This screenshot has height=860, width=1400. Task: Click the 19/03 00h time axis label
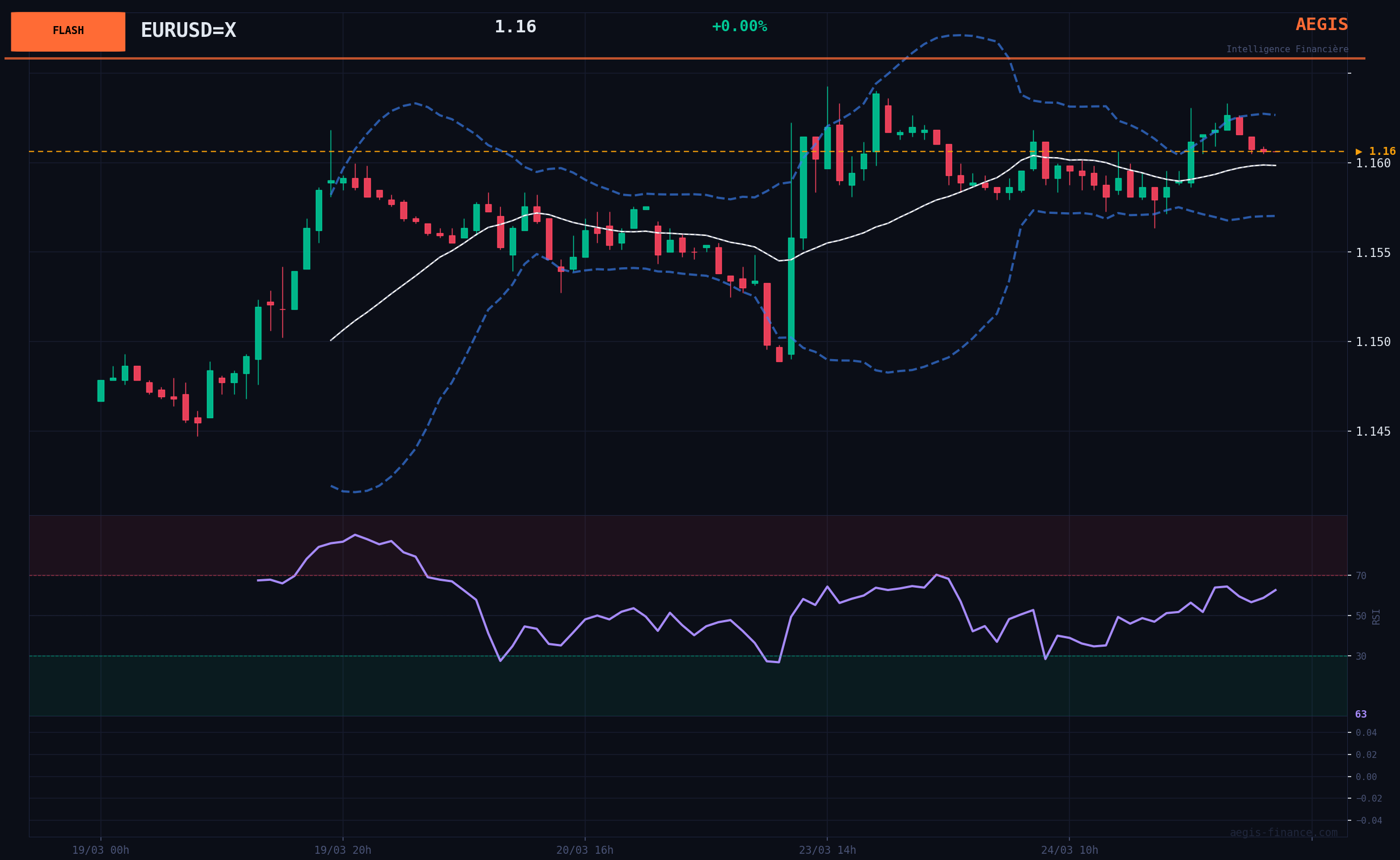pyautogui.click(x=100, y=850)
